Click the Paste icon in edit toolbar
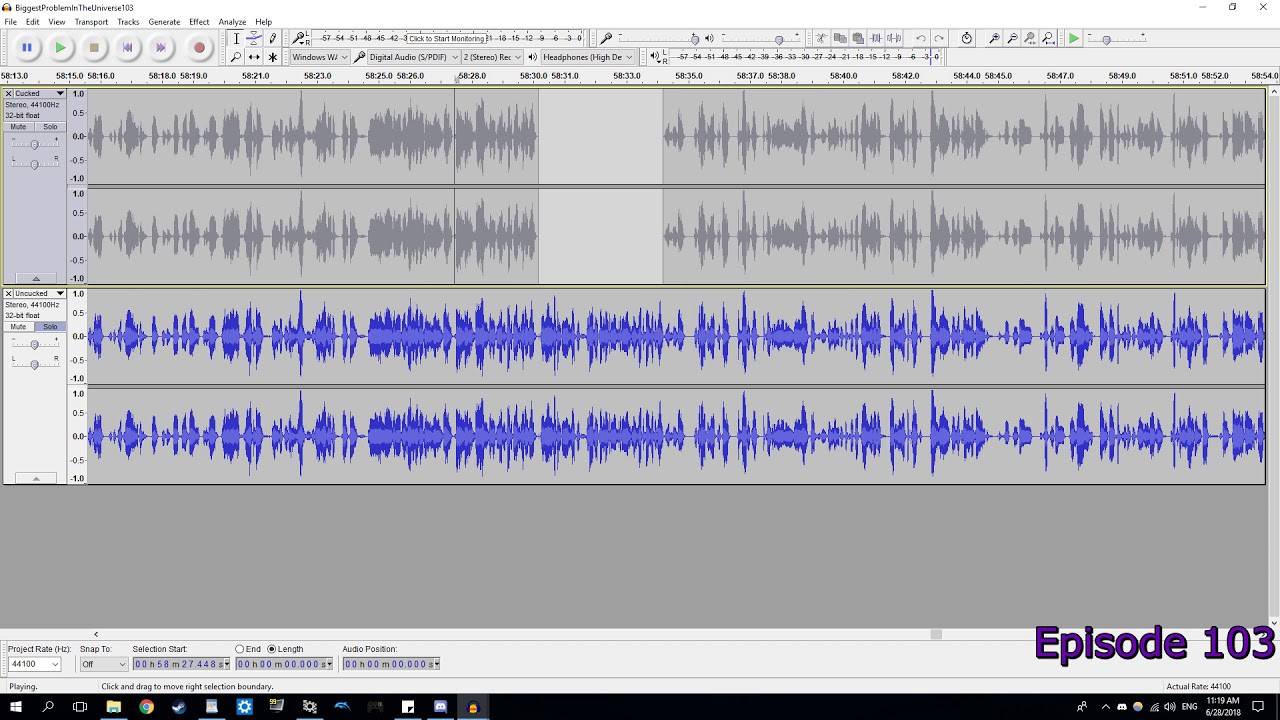 point(858,38)
